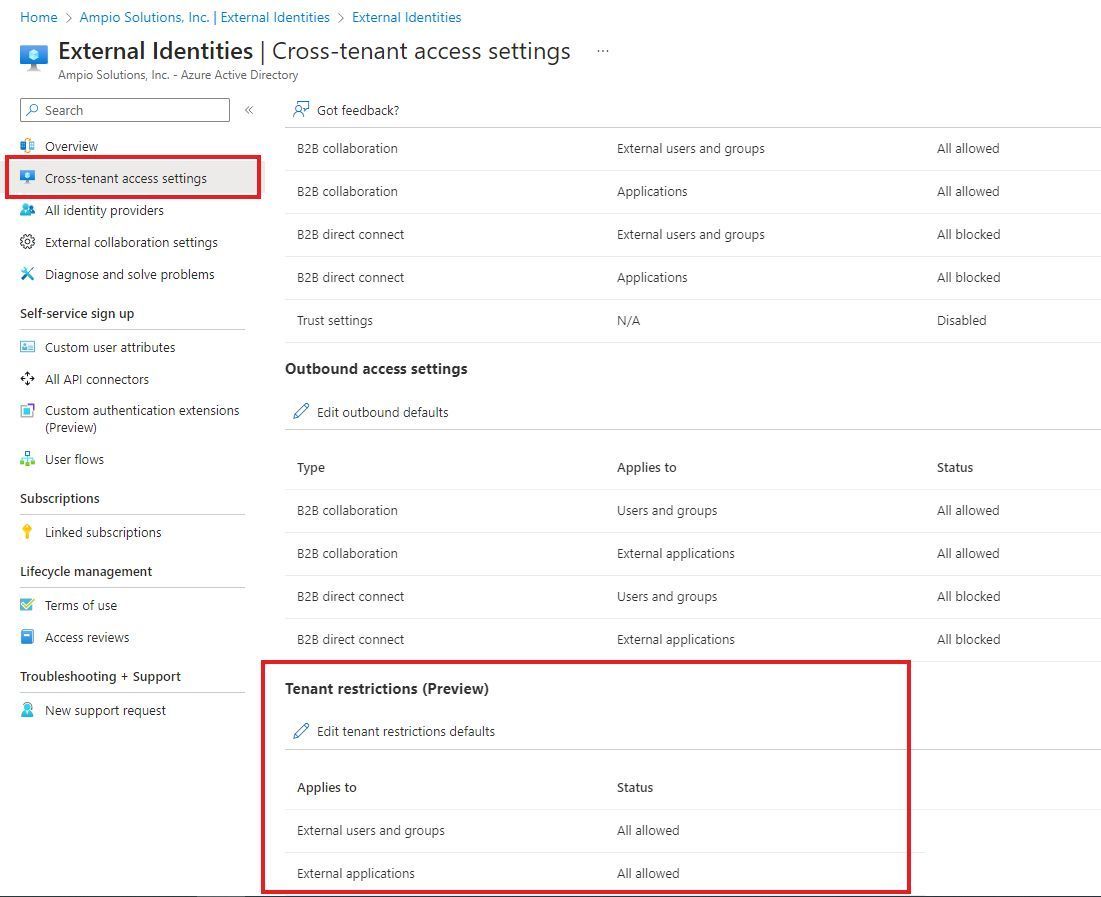
Task: Click the Linked subscriptions key icon
Action: point(29,532)
